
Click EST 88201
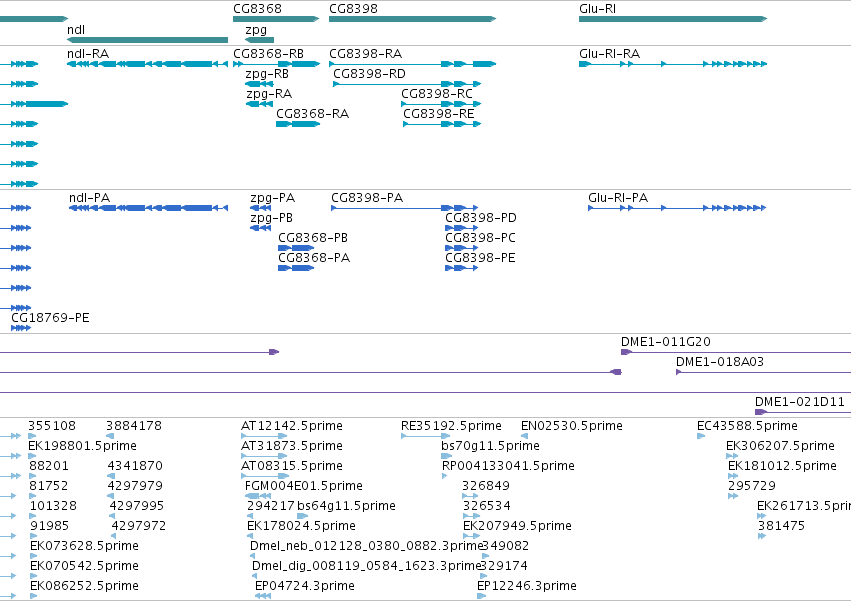click(x=32, y=476)
